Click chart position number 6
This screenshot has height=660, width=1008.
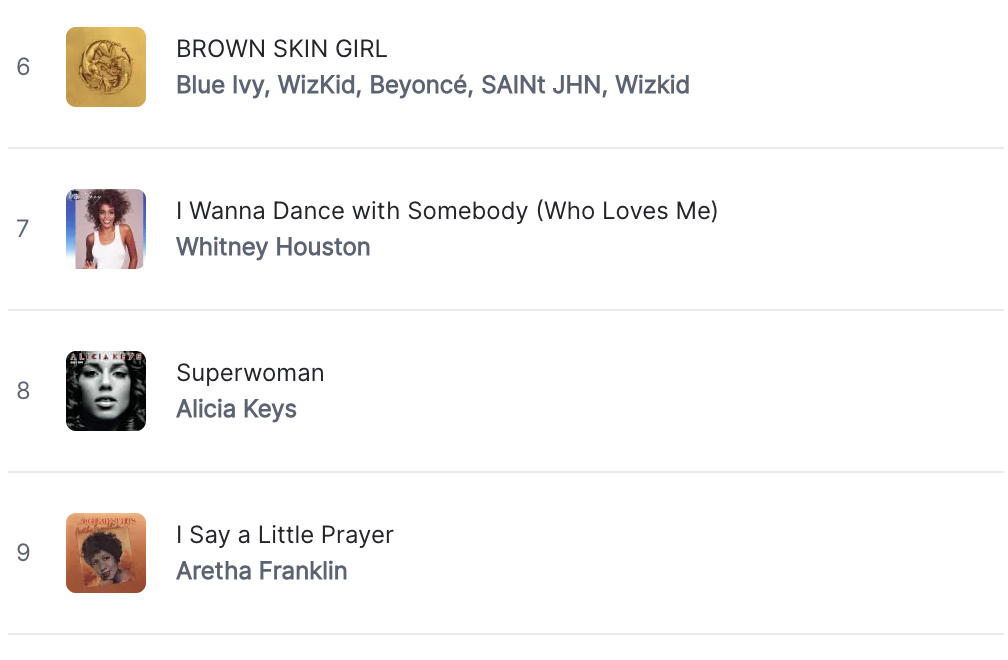[x=23, y=67]
